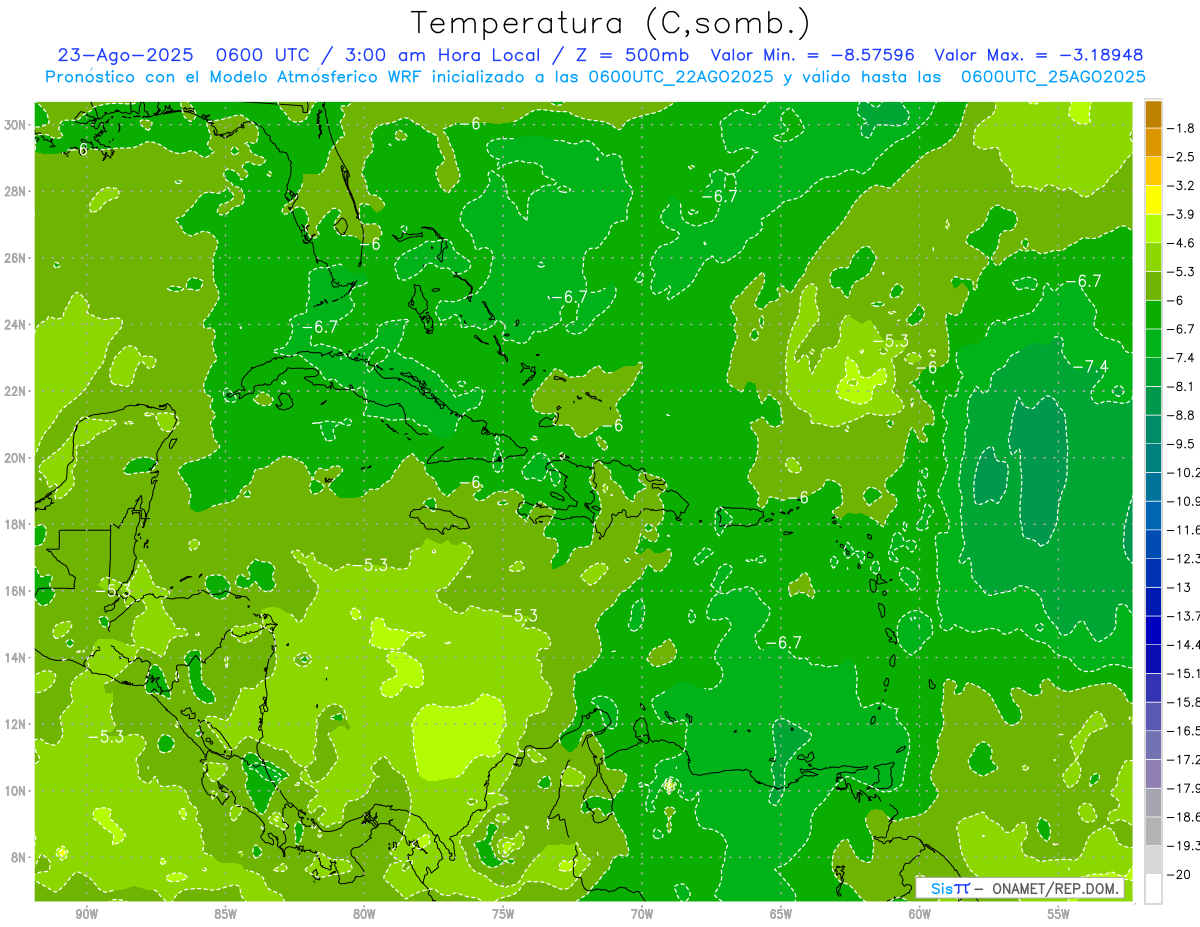Click the -2.5 value on the color scale
Viewport: 1200px width, 927px height.
(x=1181, y=157)
